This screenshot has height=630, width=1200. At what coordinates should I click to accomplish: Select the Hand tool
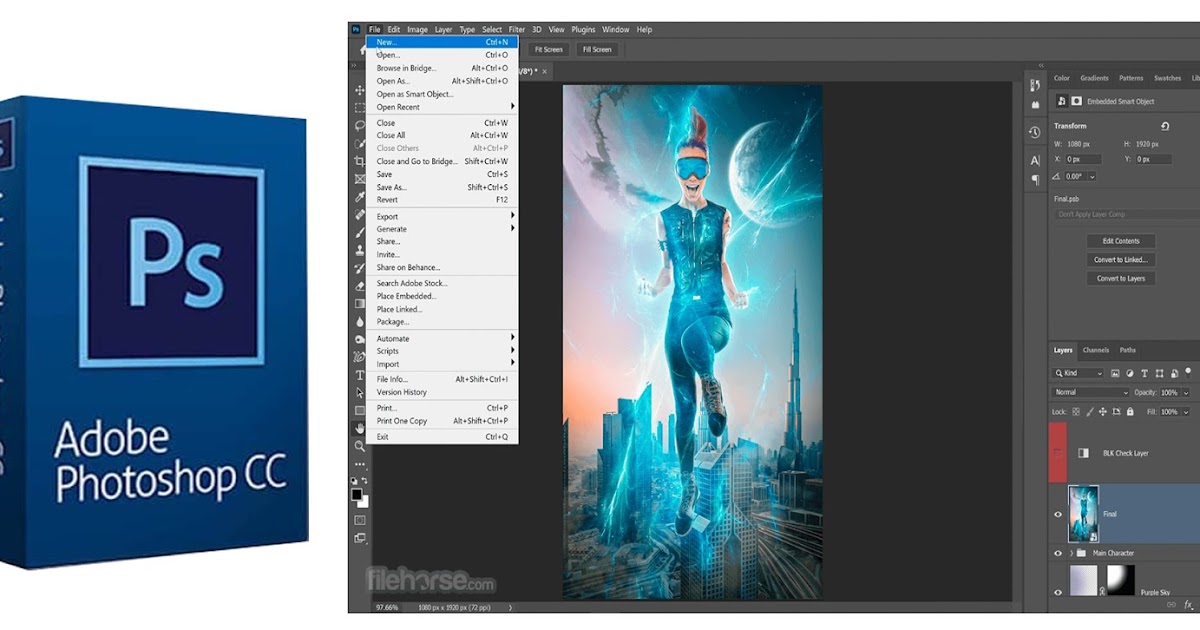coord(360,428)
